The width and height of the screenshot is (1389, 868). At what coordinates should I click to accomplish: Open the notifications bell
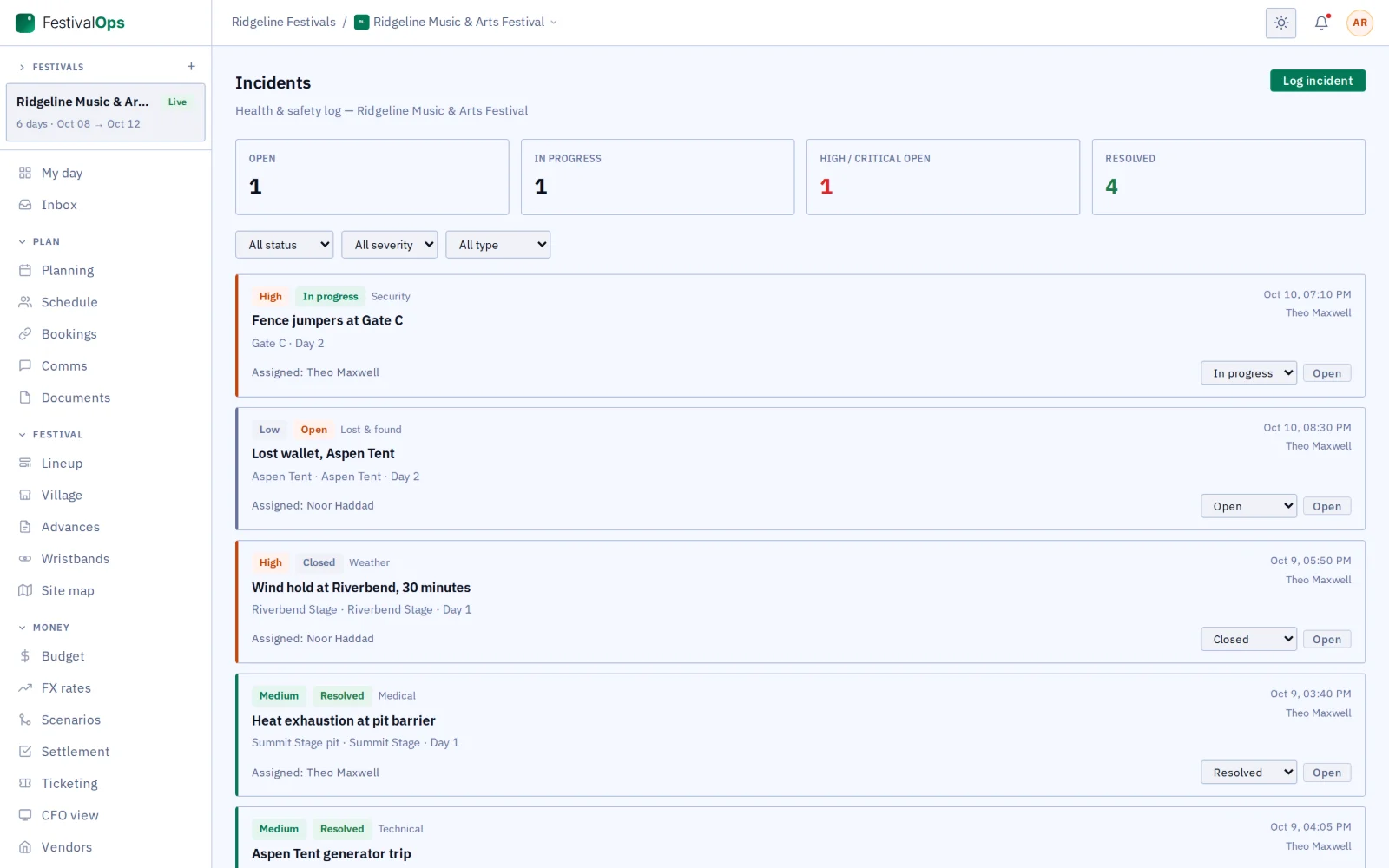(1321, 23)
